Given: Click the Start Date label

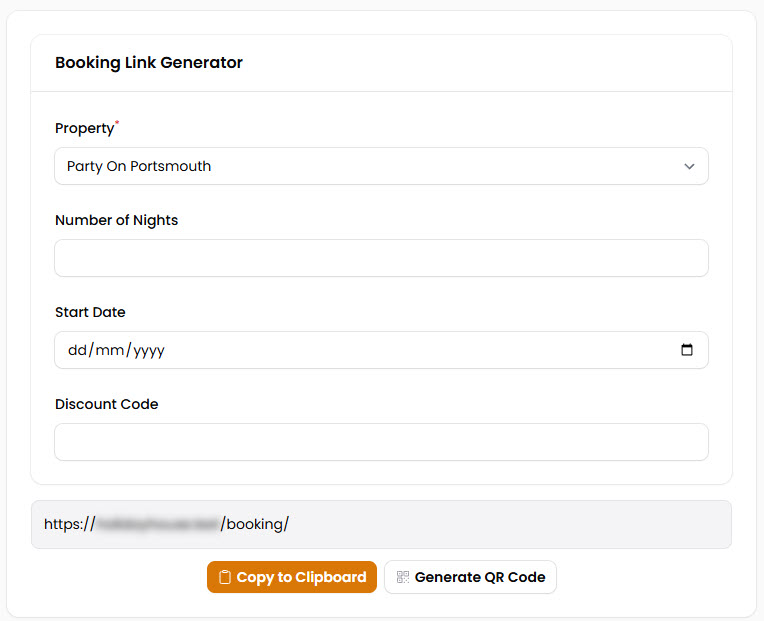Looking at the screenshot, I should 90,312.
